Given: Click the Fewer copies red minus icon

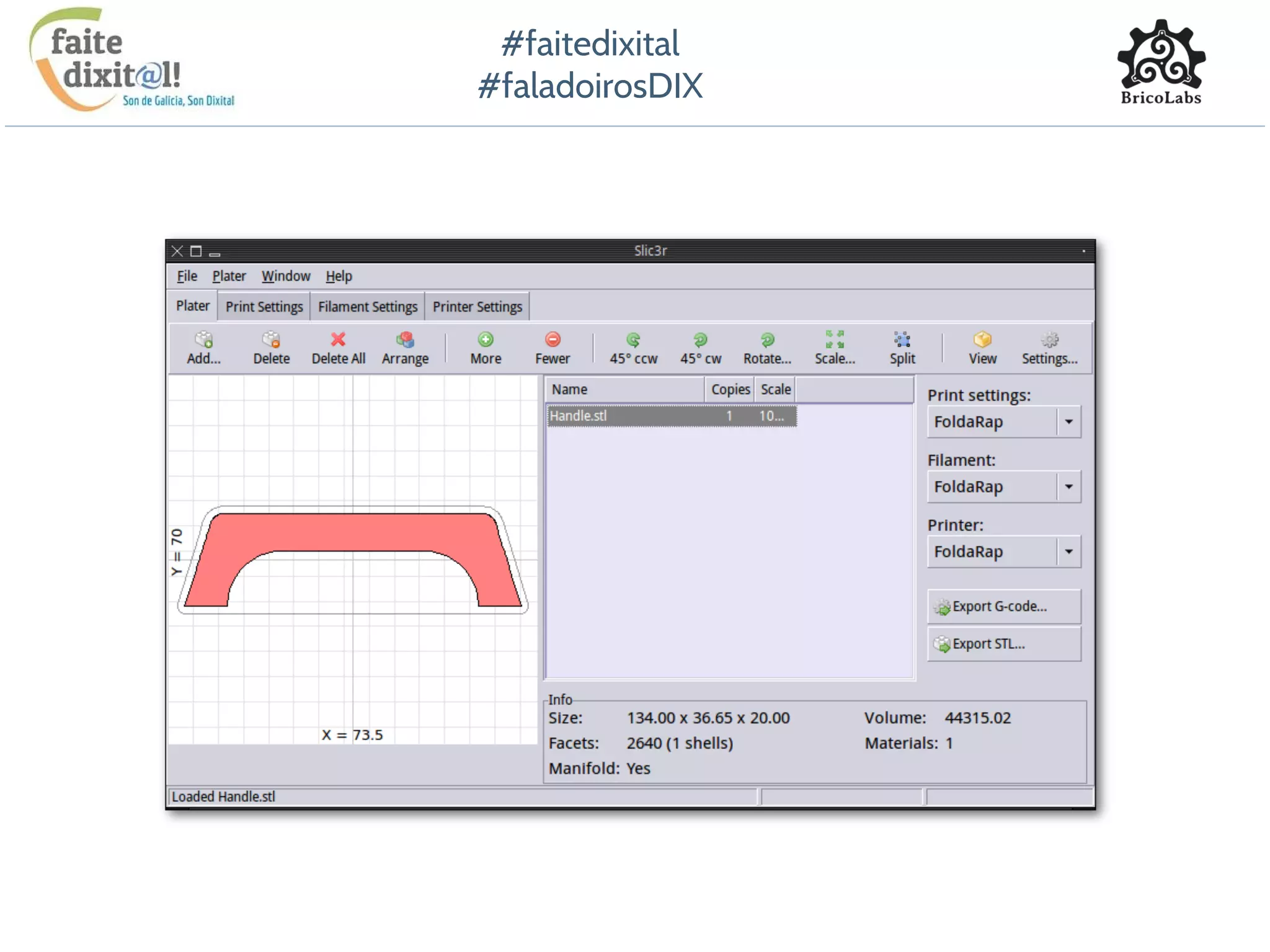Looking at the screenshot, I should click(x=553, y=340).
